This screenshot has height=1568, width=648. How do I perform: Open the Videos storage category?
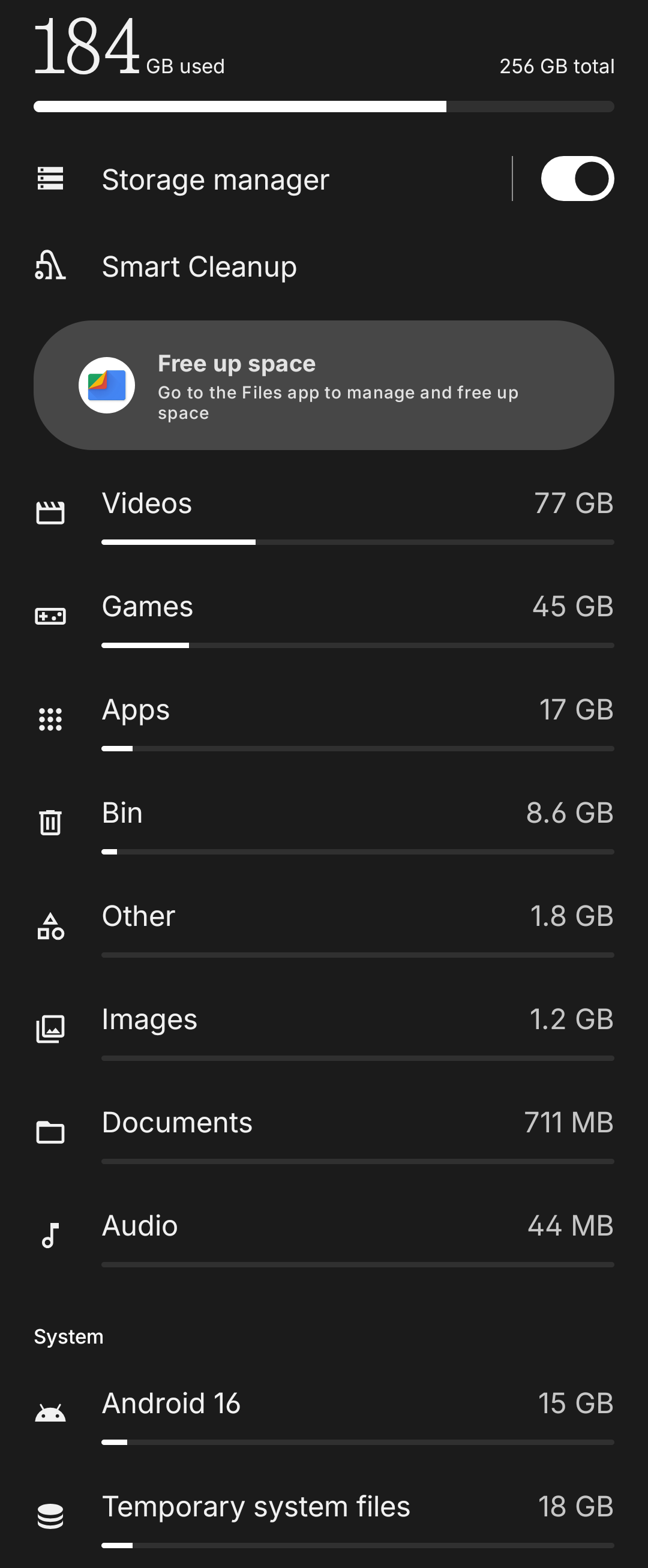pyautogui.click(x=146, y=503)
